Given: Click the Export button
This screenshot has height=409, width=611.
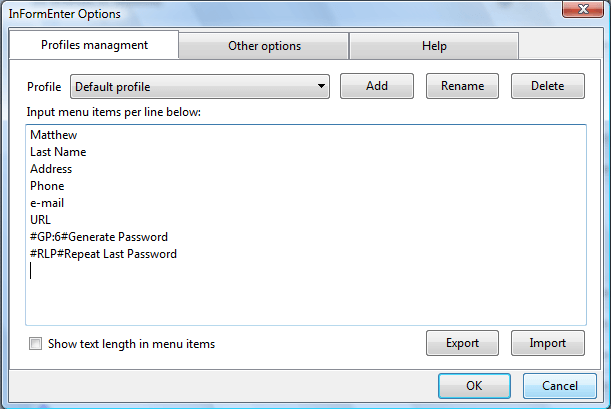Looking at the screenshot, I should [462, 343].
